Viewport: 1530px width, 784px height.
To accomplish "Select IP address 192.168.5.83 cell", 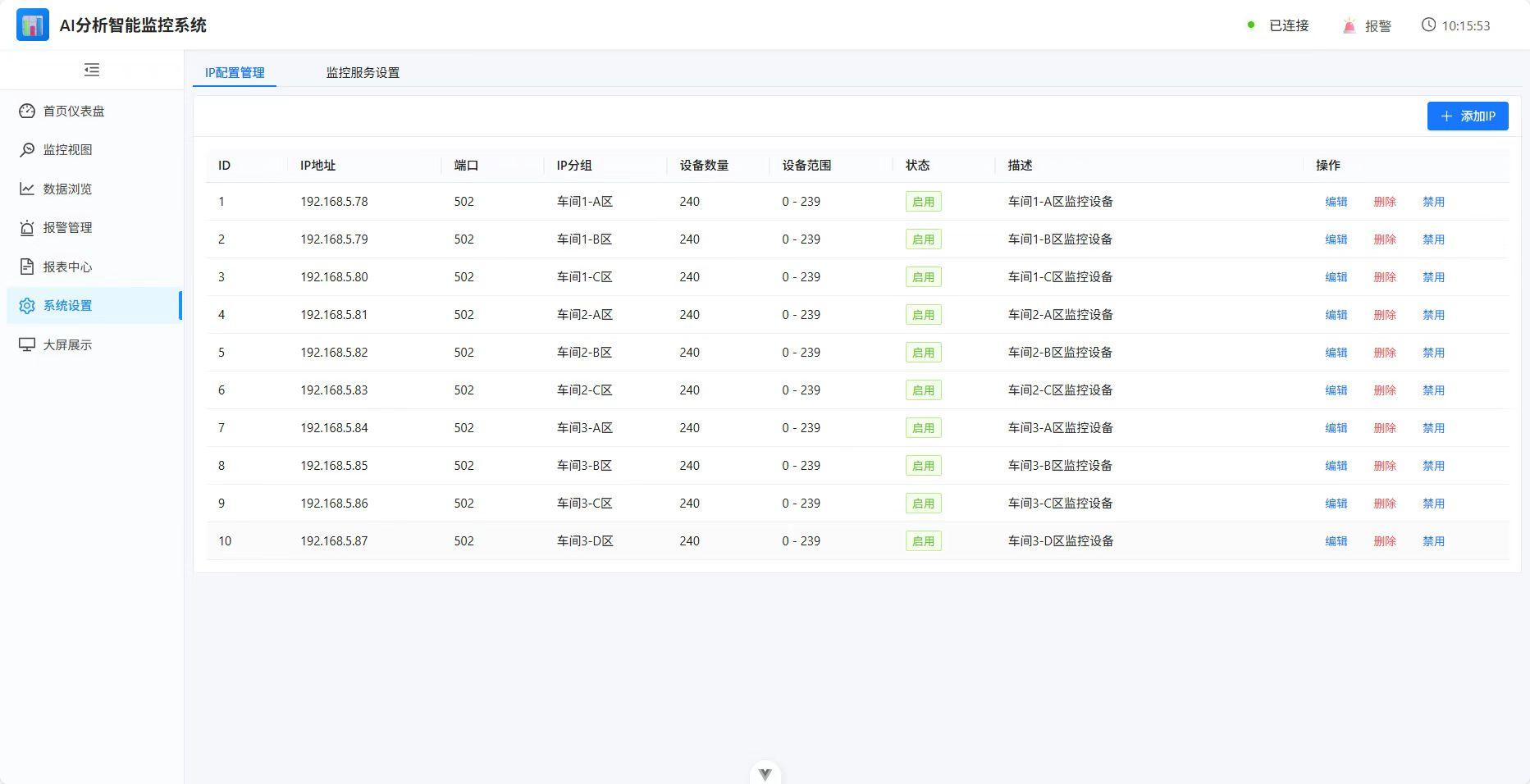I will point(334,390).
